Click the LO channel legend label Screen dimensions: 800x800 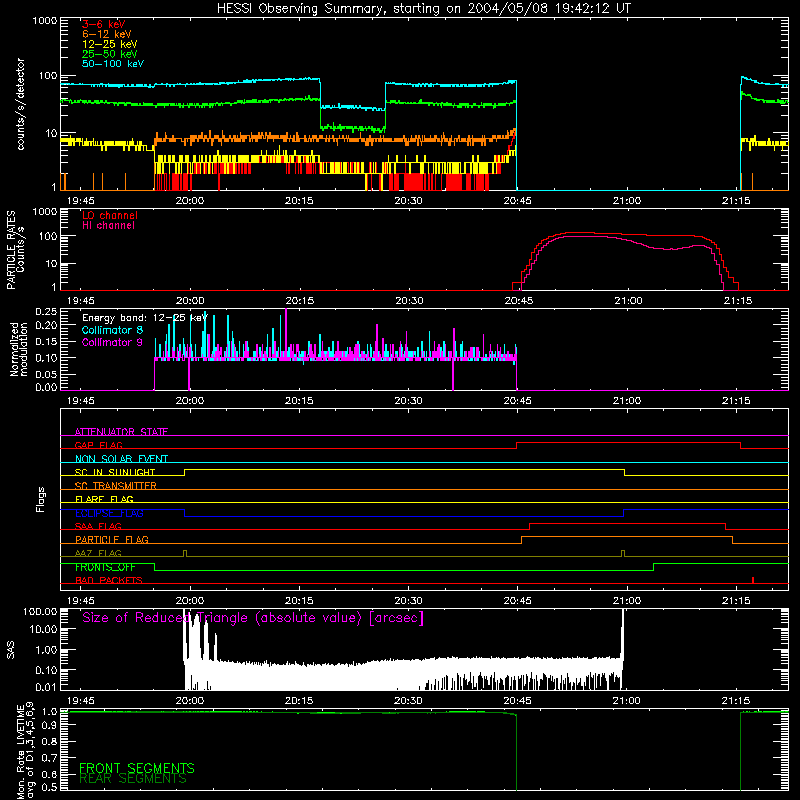tap(110, 216)
